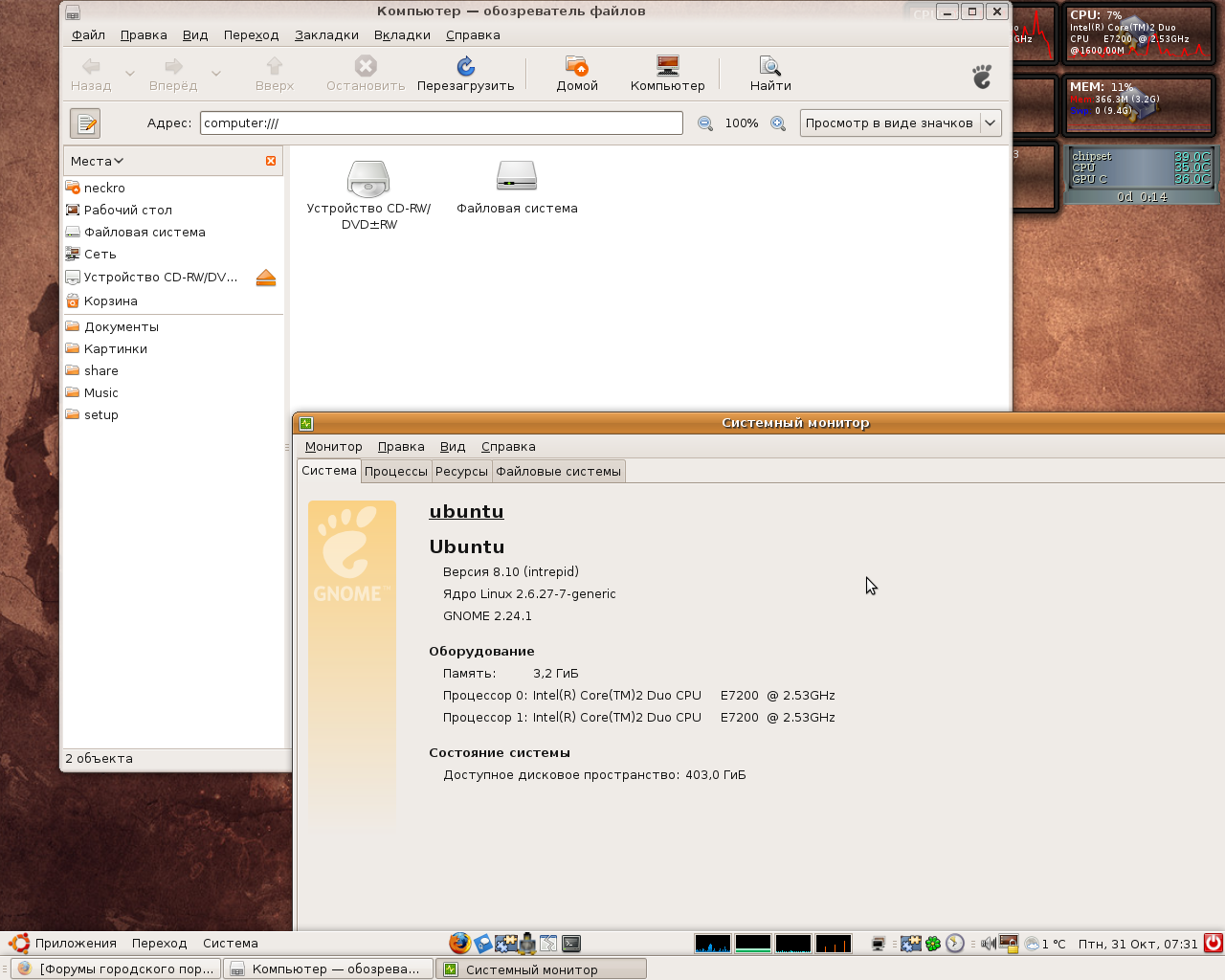This screenshot has width=1225, height=980.
Task: Toggle text-based location entry button
Action: (x=85, y=123)
